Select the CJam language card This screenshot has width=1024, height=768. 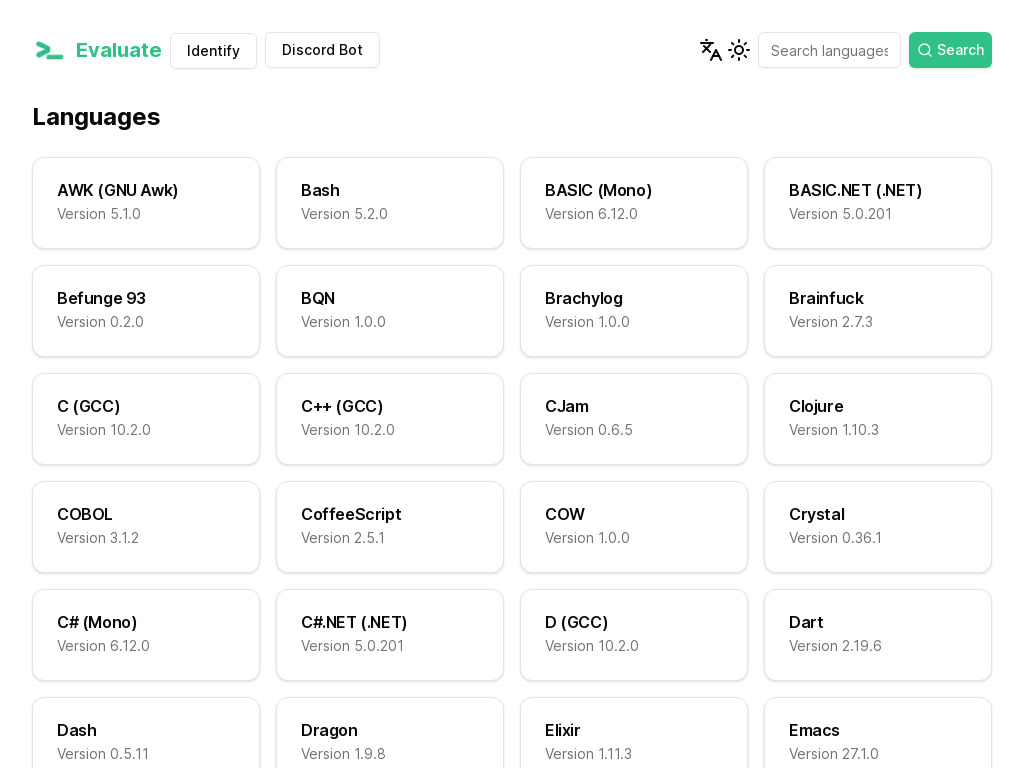click(x=634, y=419)
